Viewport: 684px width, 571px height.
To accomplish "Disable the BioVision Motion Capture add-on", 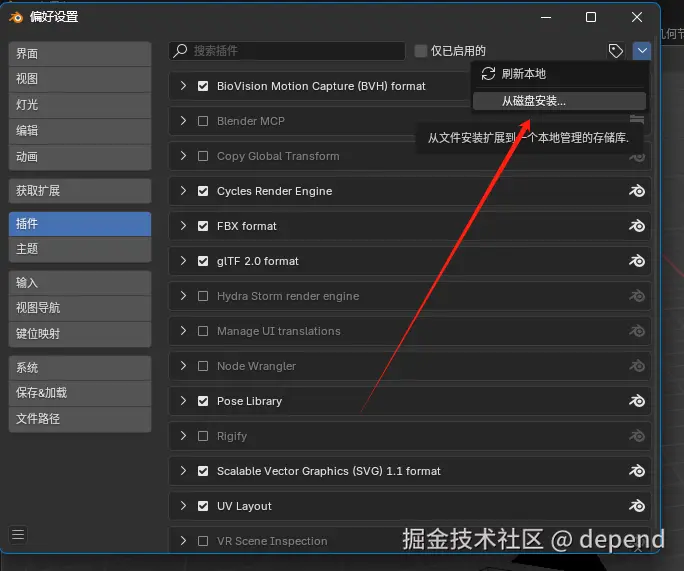I will click(203, 86).
